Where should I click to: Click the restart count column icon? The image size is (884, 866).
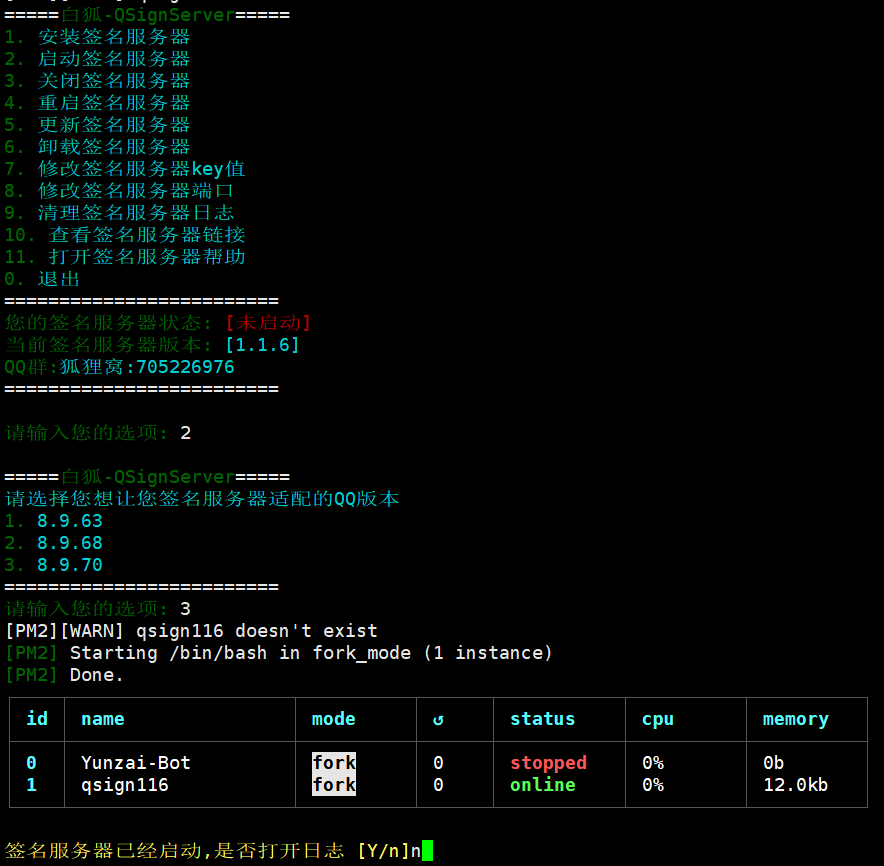click(438, 720)
